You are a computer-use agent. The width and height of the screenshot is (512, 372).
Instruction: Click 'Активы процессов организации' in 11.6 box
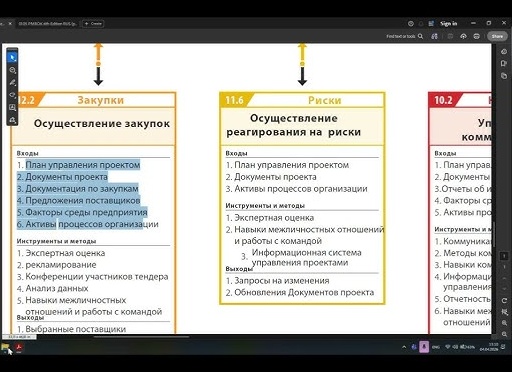[x=301, y=189]
